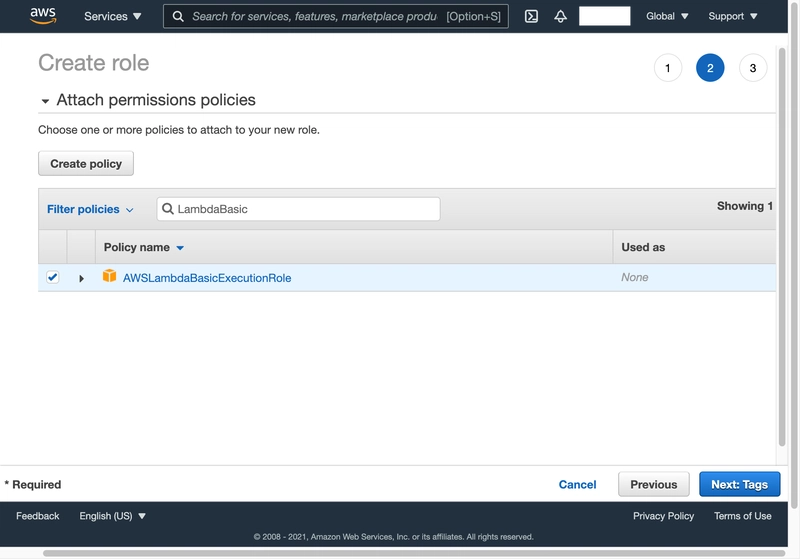Uncheck the AWSLambdaBasicExecutionRole checkbox

point(53,277)
